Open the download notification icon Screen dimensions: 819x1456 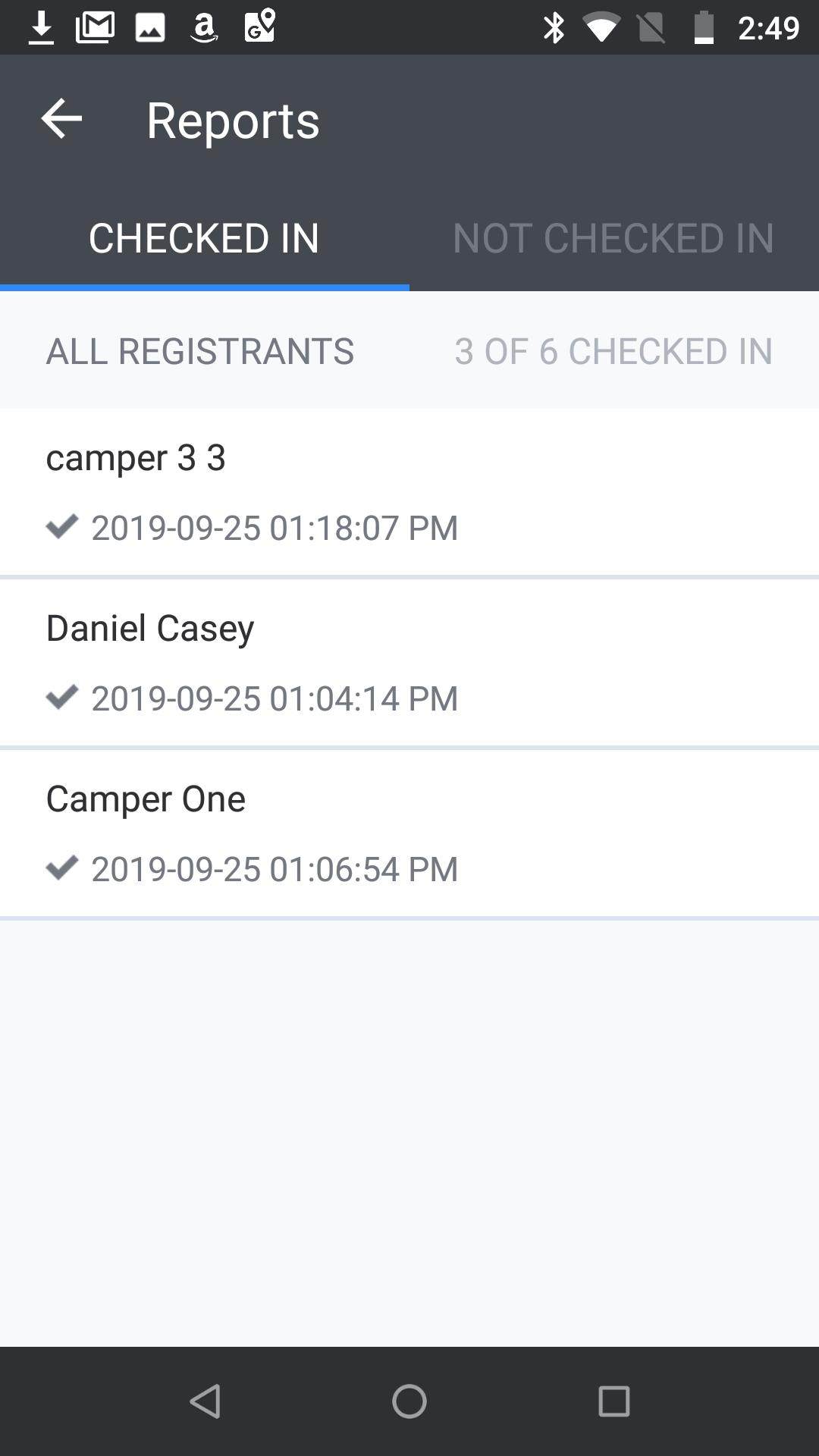click(x=41, y=28)
